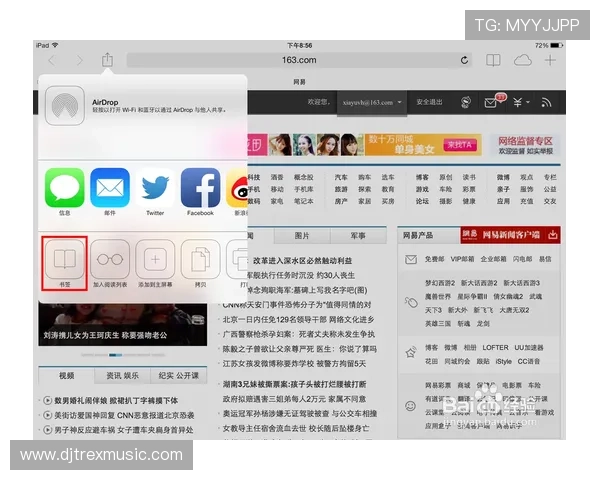This screenshot has height=480, width=600.
Task: Select the 资讯 娱乐 tab
Action: pyautogui.click(x=122, y=376)
